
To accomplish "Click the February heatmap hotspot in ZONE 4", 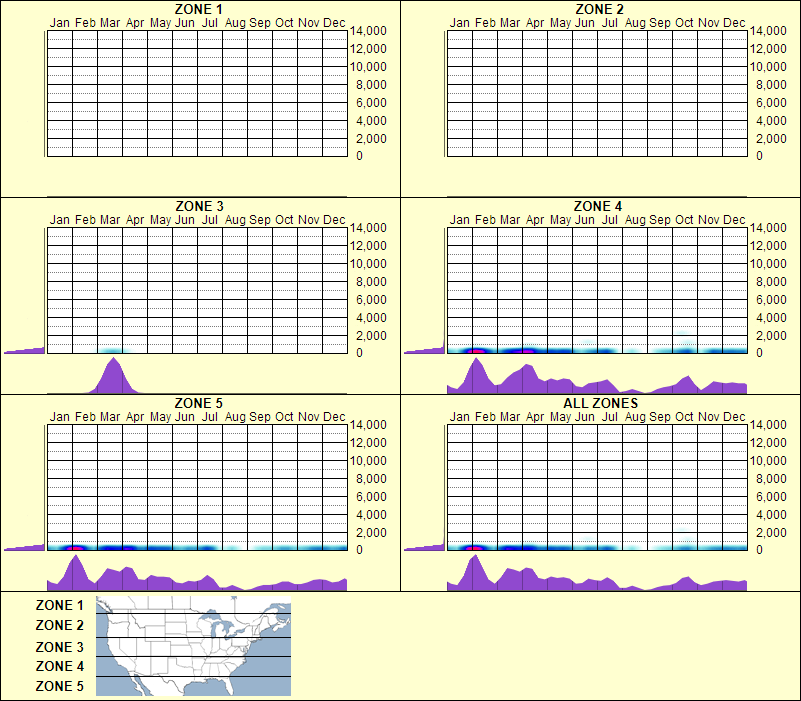I will click(477, 350).
